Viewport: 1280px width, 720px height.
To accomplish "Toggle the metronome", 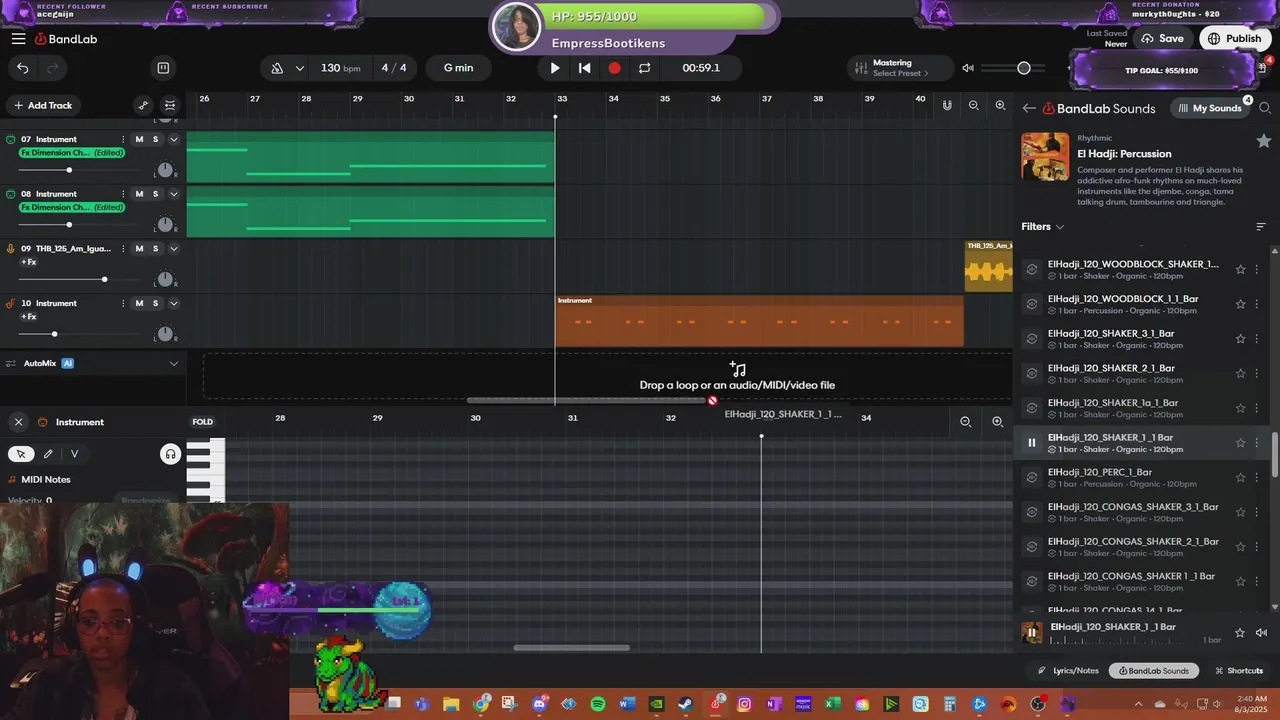I will click(277, 68).
